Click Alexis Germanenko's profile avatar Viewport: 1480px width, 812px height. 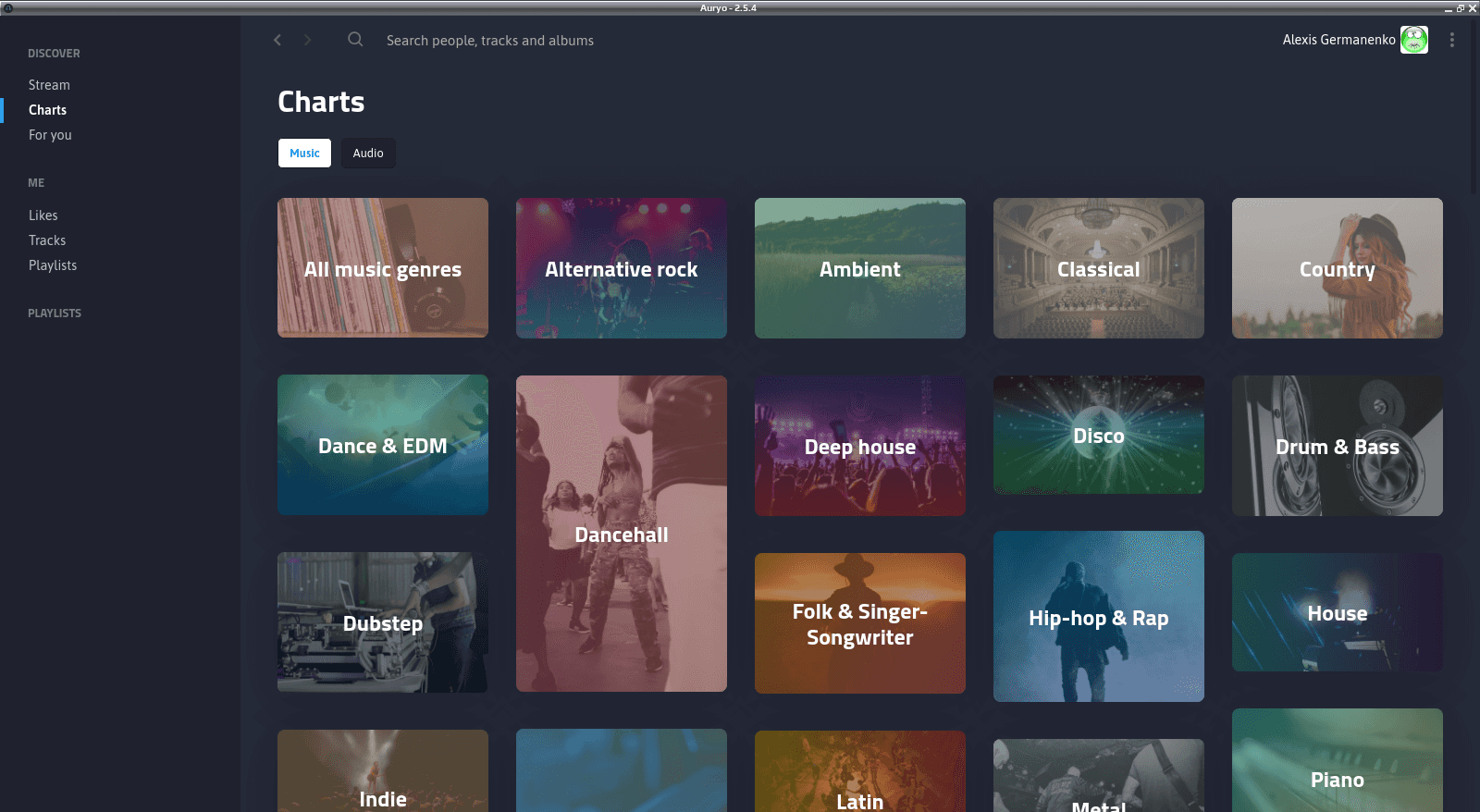[1414, 40]
